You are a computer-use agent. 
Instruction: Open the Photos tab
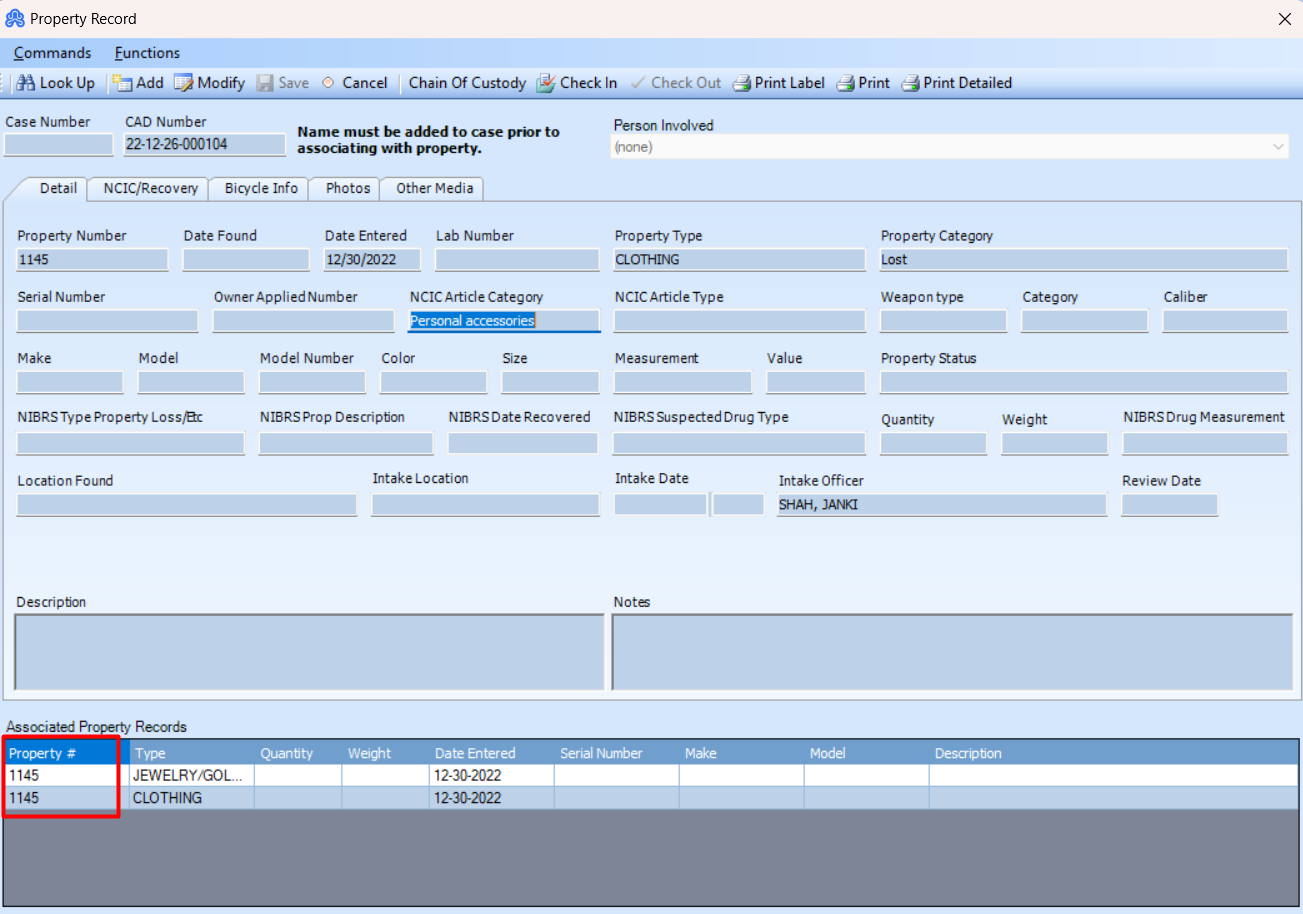tap(344, 188)
